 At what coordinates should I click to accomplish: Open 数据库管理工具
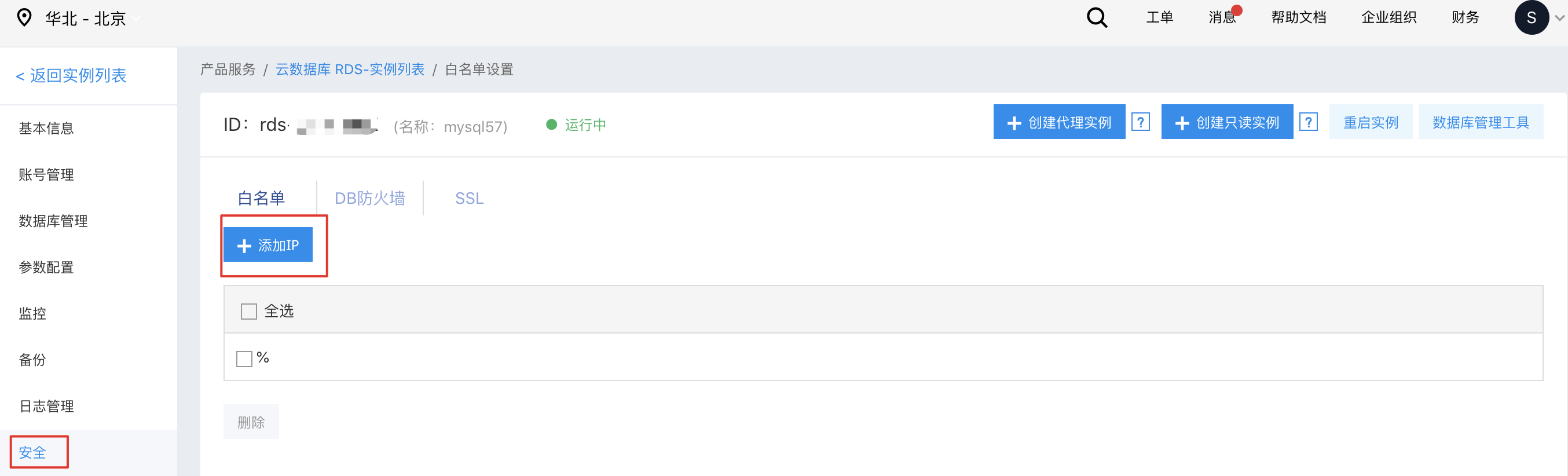coord(1481,122)
